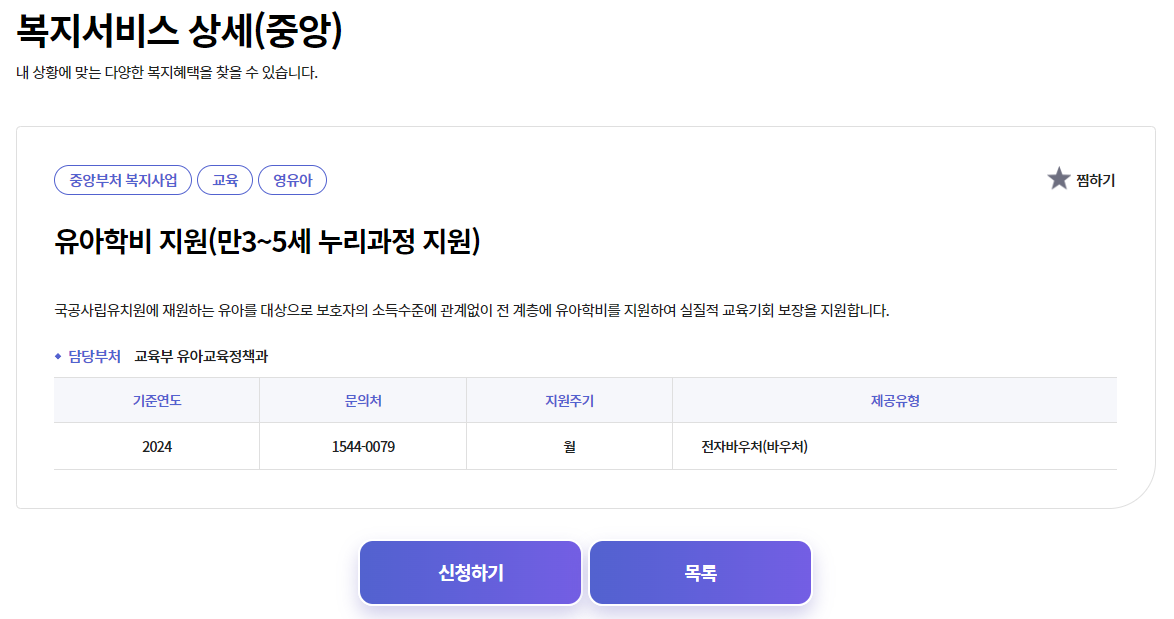
Task: Click the 찜하기 text label
Action: coord(1095,180)
